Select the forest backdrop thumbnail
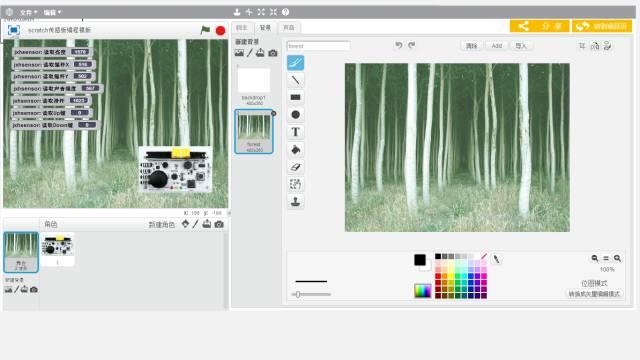 253,131
